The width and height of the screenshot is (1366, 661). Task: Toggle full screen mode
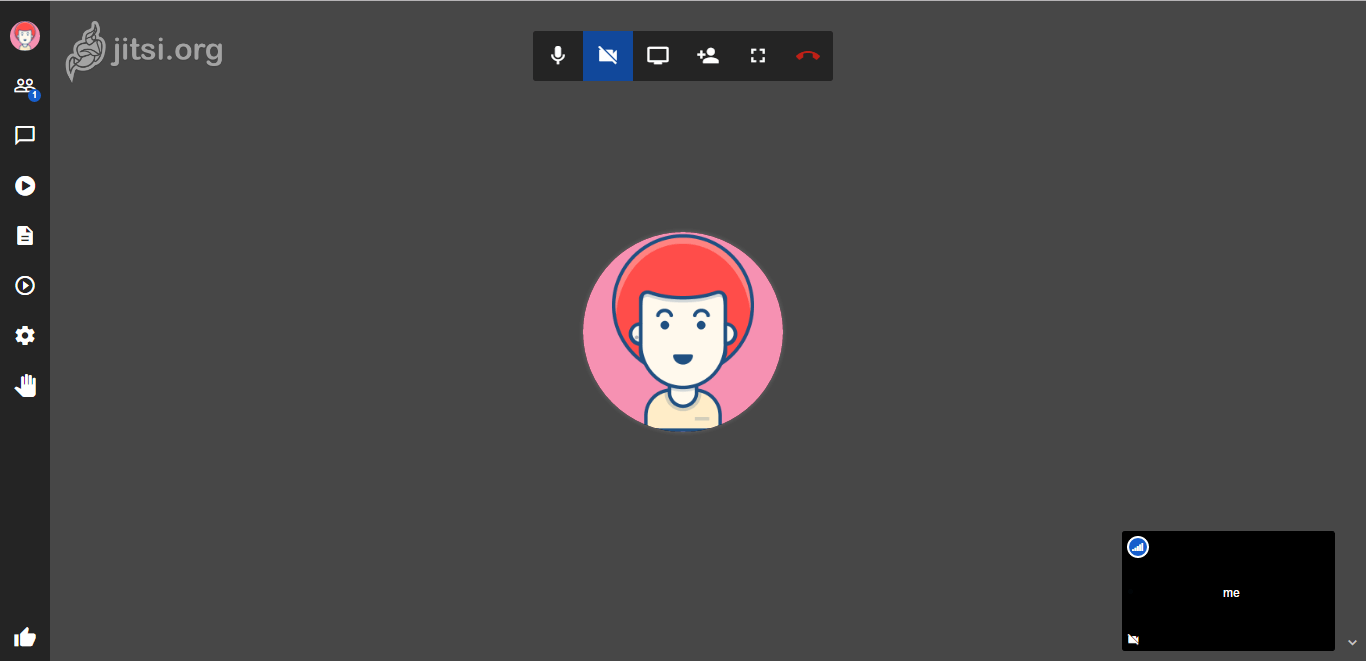click(758, 56)
